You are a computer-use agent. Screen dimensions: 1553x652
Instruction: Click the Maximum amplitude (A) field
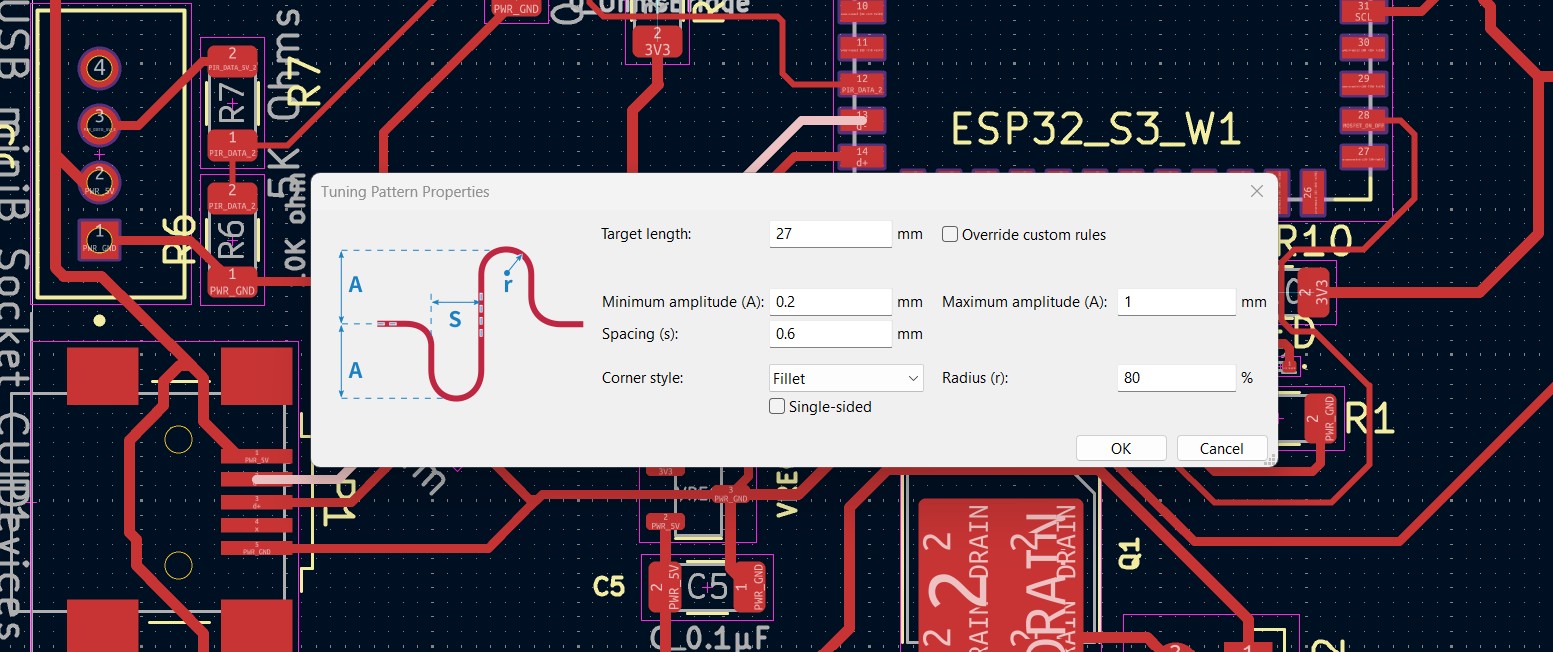pos(1176,302)
